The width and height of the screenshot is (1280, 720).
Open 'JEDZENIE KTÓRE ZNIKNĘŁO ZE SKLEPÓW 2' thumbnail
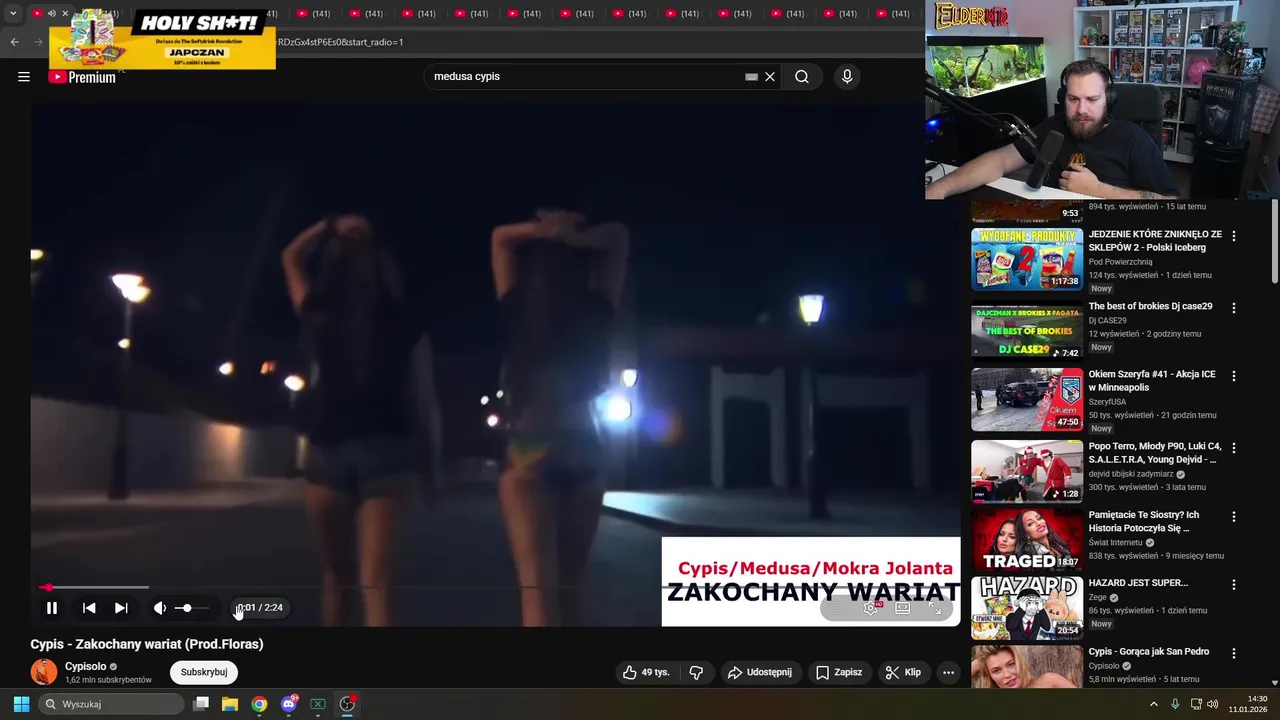(x=1027, y=259)
